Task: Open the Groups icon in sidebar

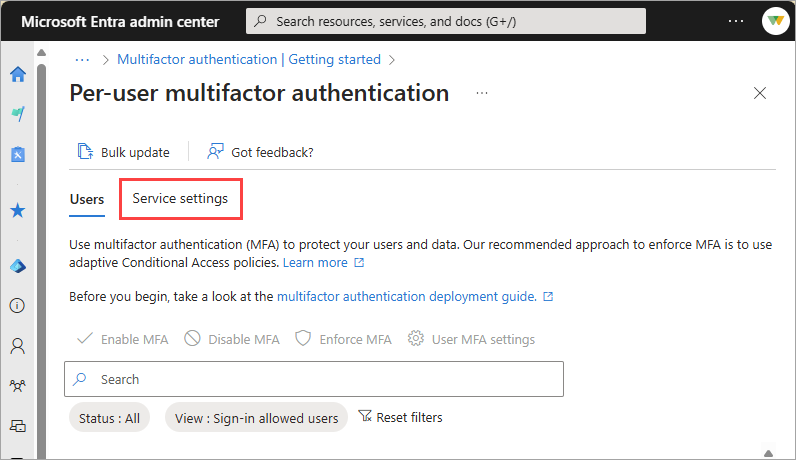Action: pyautogui.click(x=17, y=385)
